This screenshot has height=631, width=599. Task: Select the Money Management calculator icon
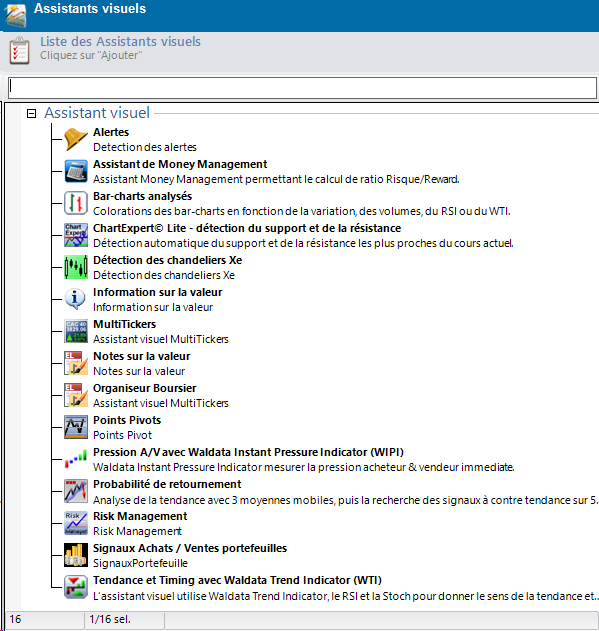(76, 171)
